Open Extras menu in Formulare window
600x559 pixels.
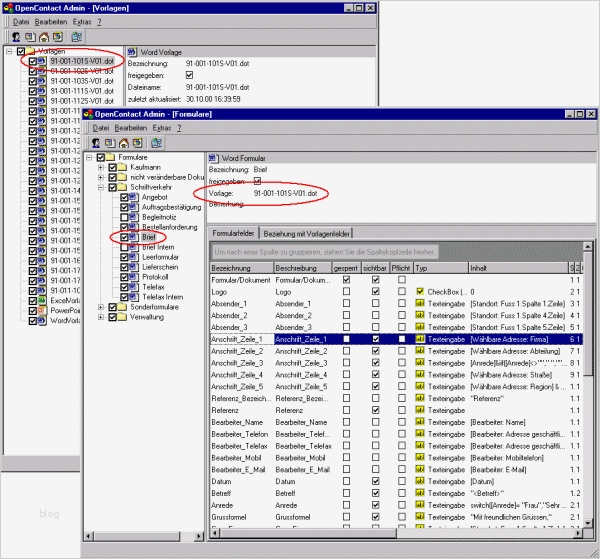[x=161, y=128]
